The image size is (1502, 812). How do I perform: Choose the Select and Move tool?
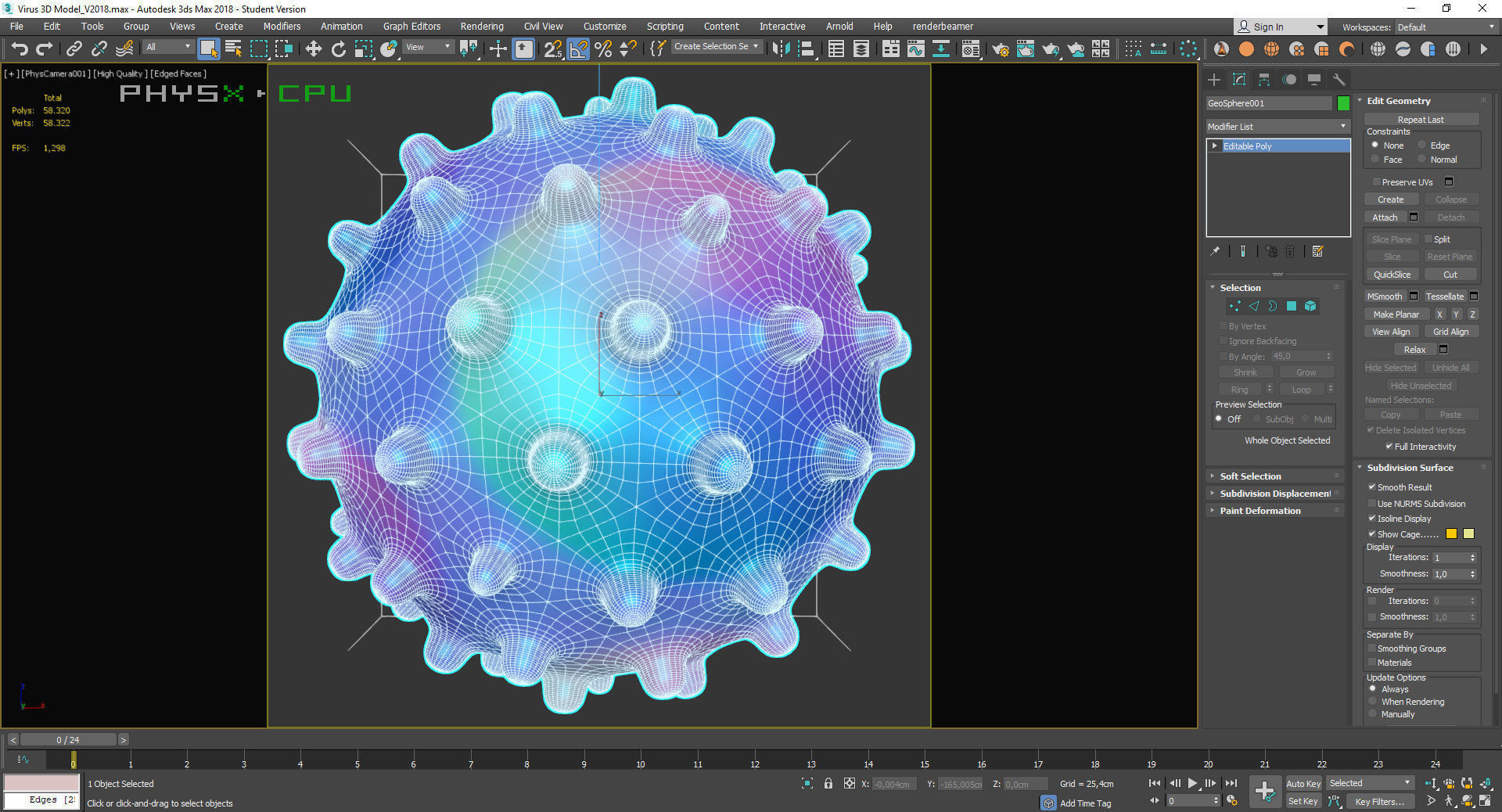click(x=313, y=49)
